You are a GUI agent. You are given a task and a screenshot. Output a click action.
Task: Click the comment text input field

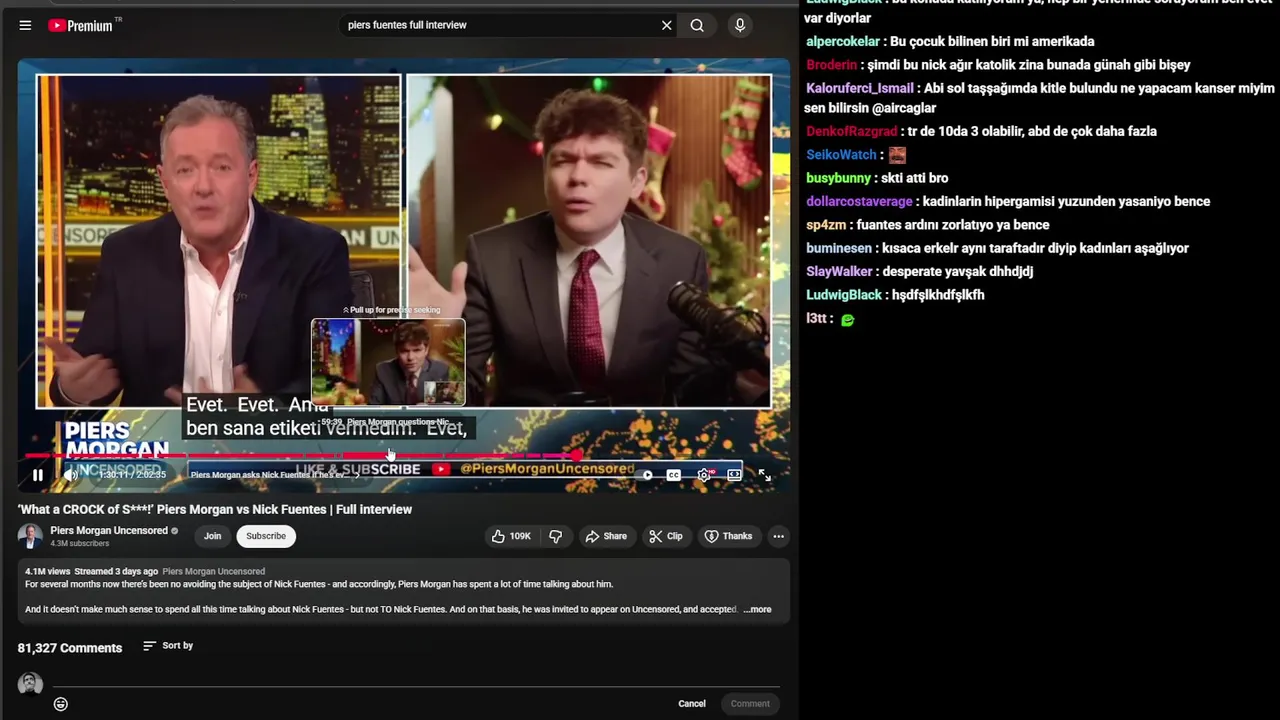(415, 681)
